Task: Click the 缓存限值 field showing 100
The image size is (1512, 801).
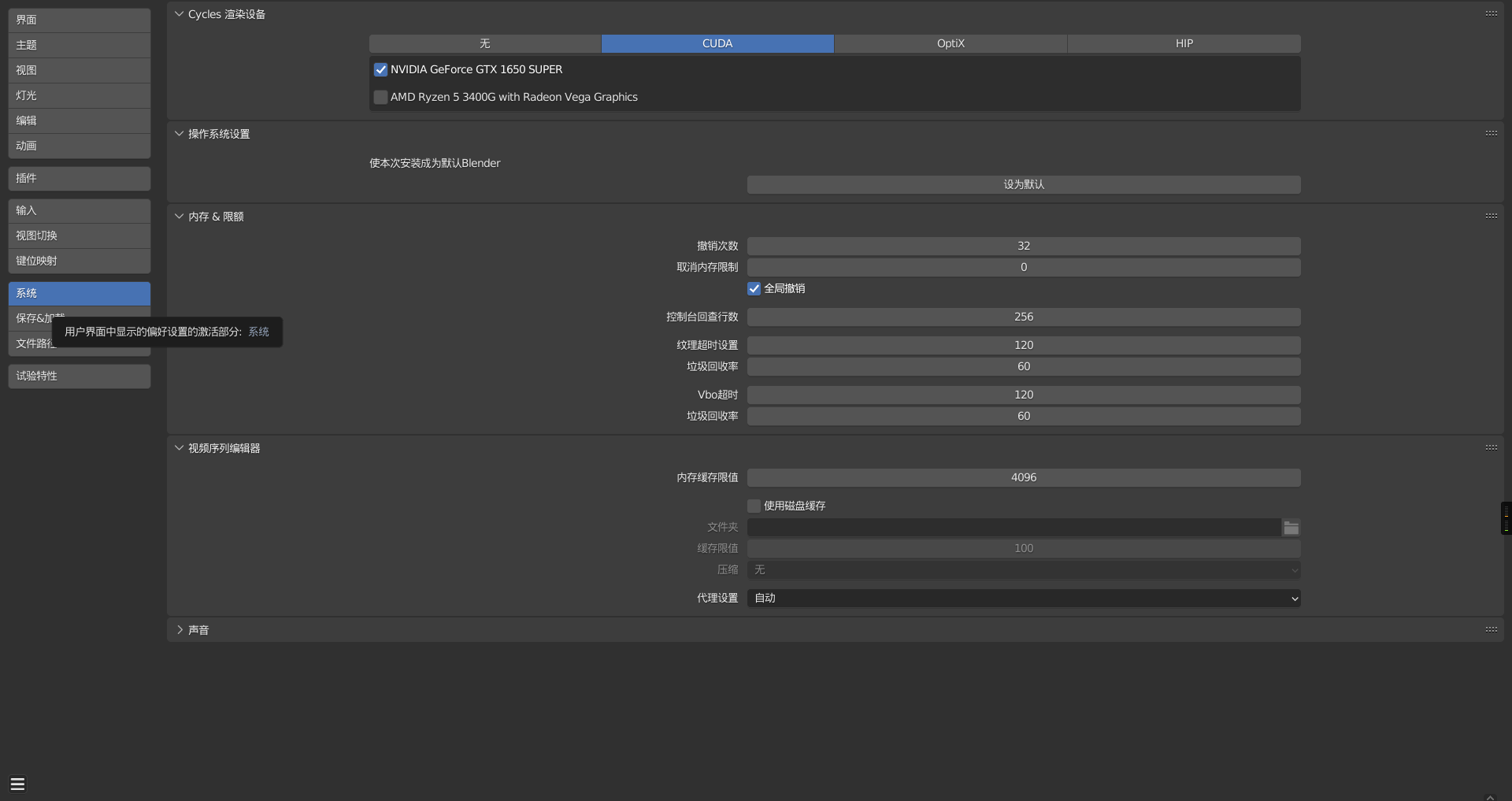Action: click(x=1024, y=548)
